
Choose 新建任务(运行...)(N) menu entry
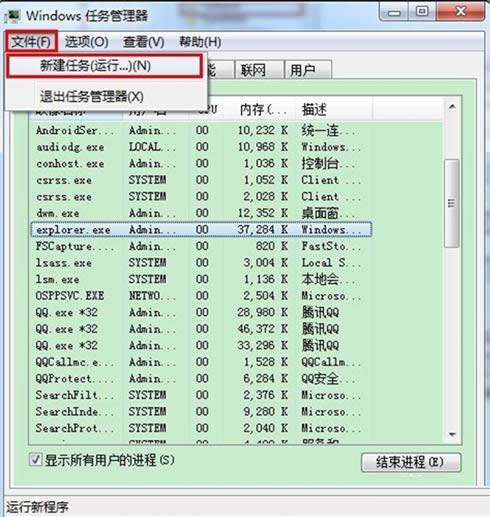tap(104, 66)
